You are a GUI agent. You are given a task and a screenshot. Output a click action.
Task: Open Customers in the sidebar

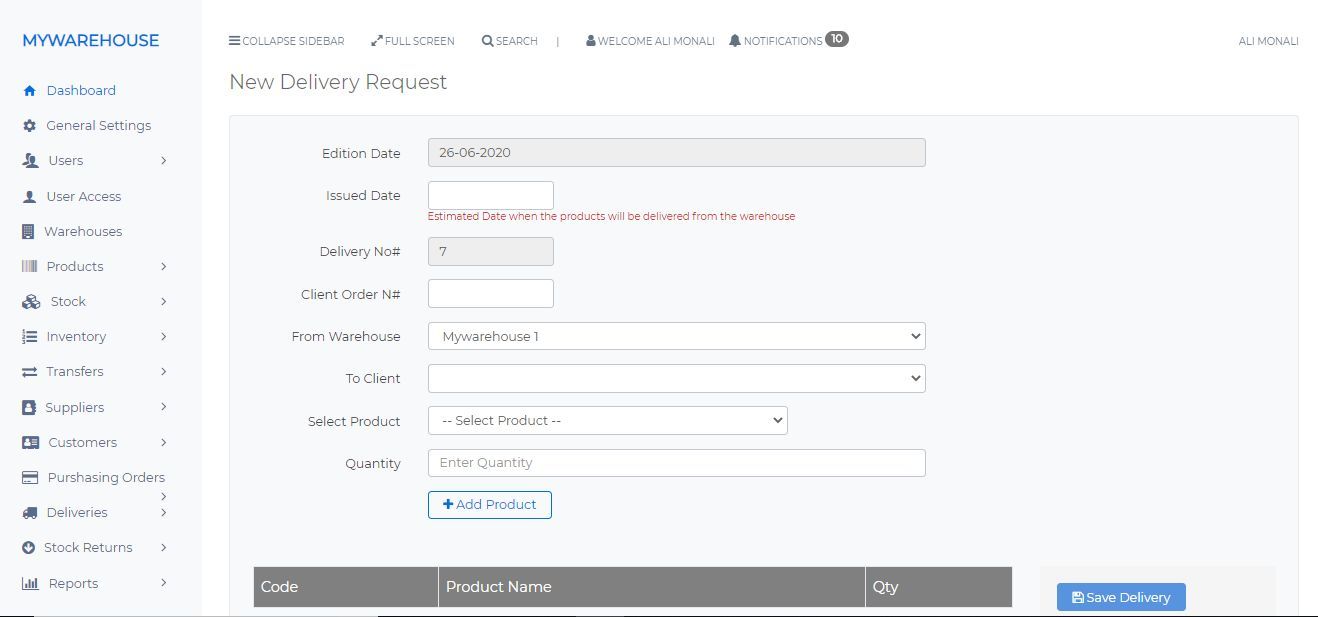tap(82, 443)
